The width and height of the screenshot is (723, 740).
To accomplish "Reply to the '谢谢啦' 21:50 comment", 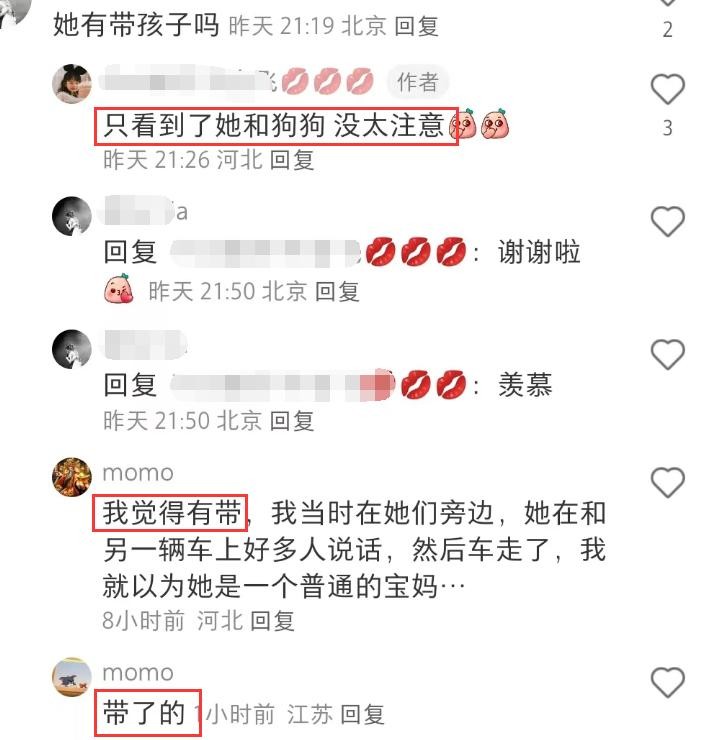I will pyautogui.click(x=337, y=291).
